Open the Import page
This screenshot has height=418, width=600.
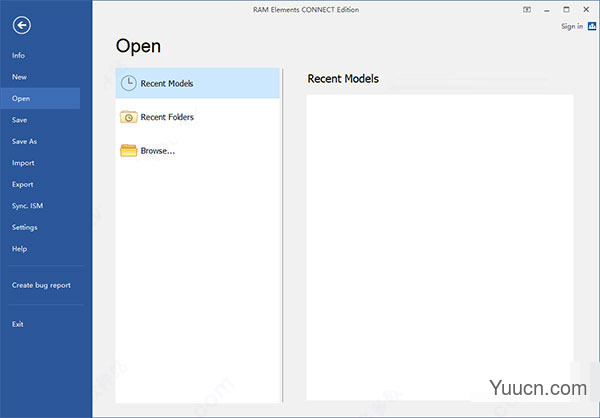click(23, 163)
